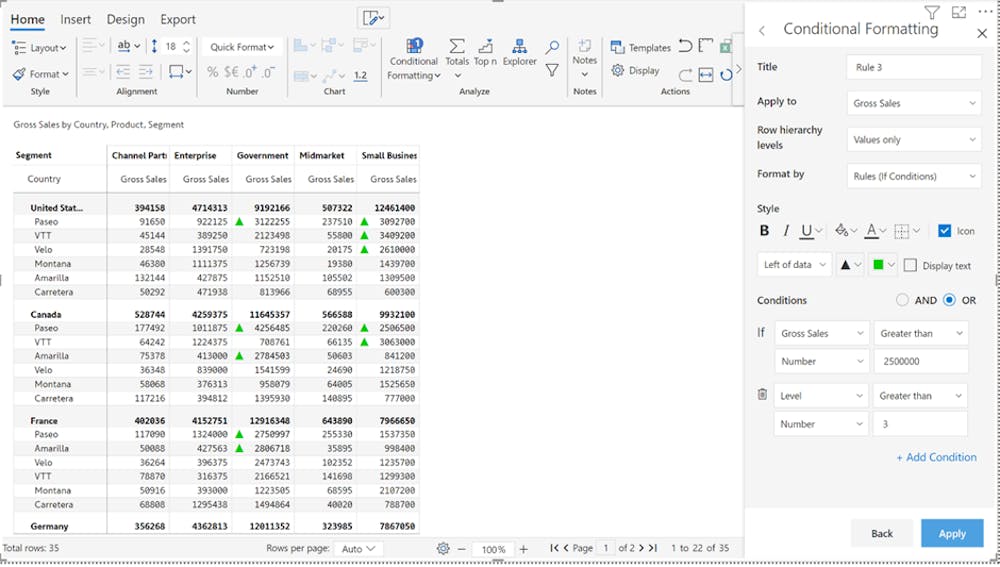Click the Add Condition link
The width and height of the screenshot is (1000, 567).
pyautogui.click(x=936, y=457)
